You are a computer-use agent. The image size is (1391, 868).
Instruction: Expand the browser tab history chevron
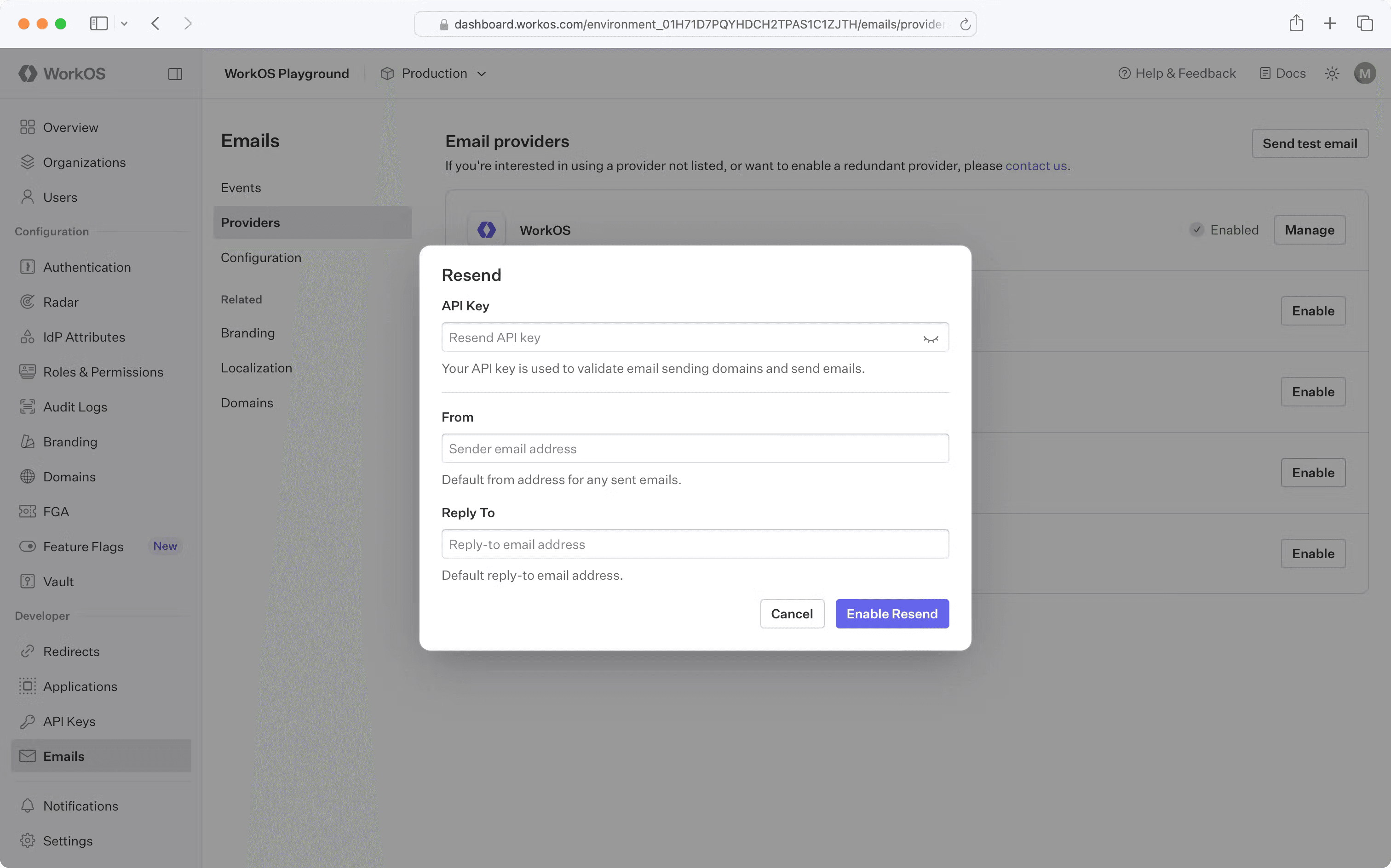(x=125, y=23)
